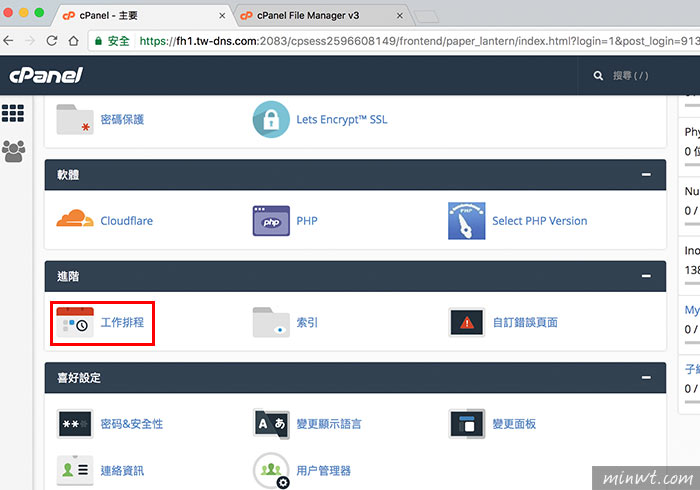The height and width of the screenshot is (490, 700).
Task: Go forward in the browser
Action: point(30,41)
